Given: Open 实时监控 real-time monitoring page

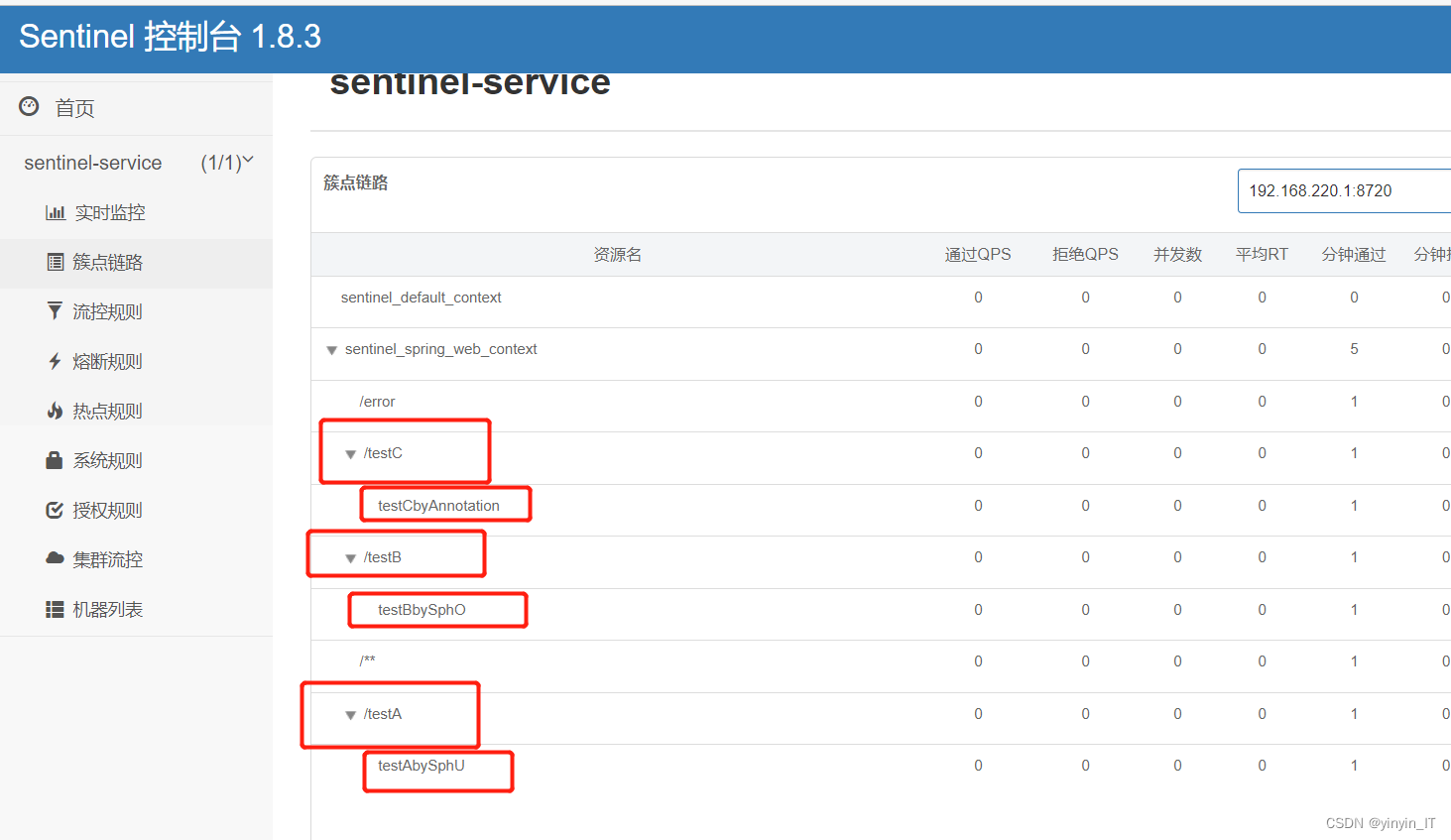Looking at the screenshot, I should click(110, 212).
